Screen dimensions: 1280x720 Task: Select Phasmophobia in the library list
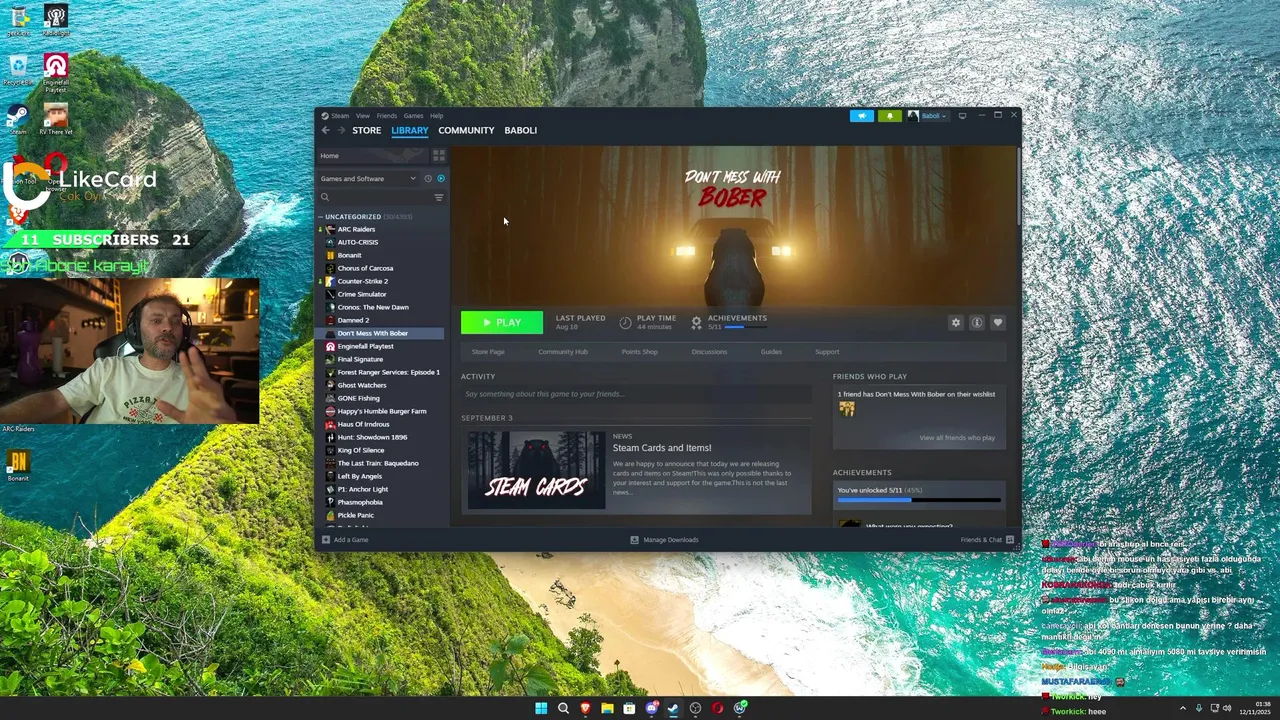click(x=360, y=502)
